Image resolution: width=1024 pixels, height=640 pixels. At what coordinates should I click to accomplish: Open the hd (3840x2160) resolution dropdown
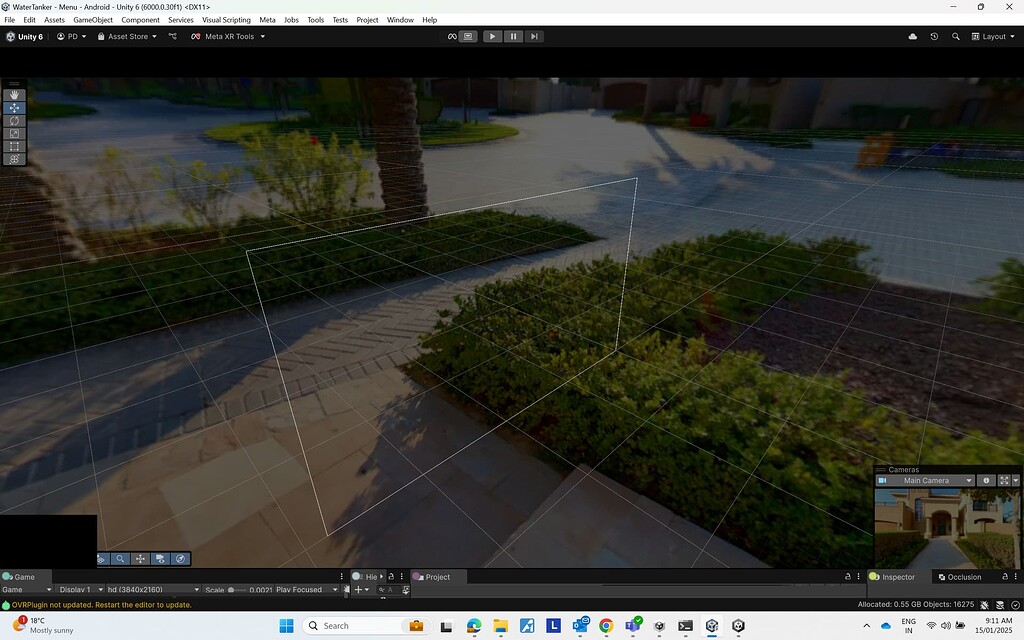[150, 589]
